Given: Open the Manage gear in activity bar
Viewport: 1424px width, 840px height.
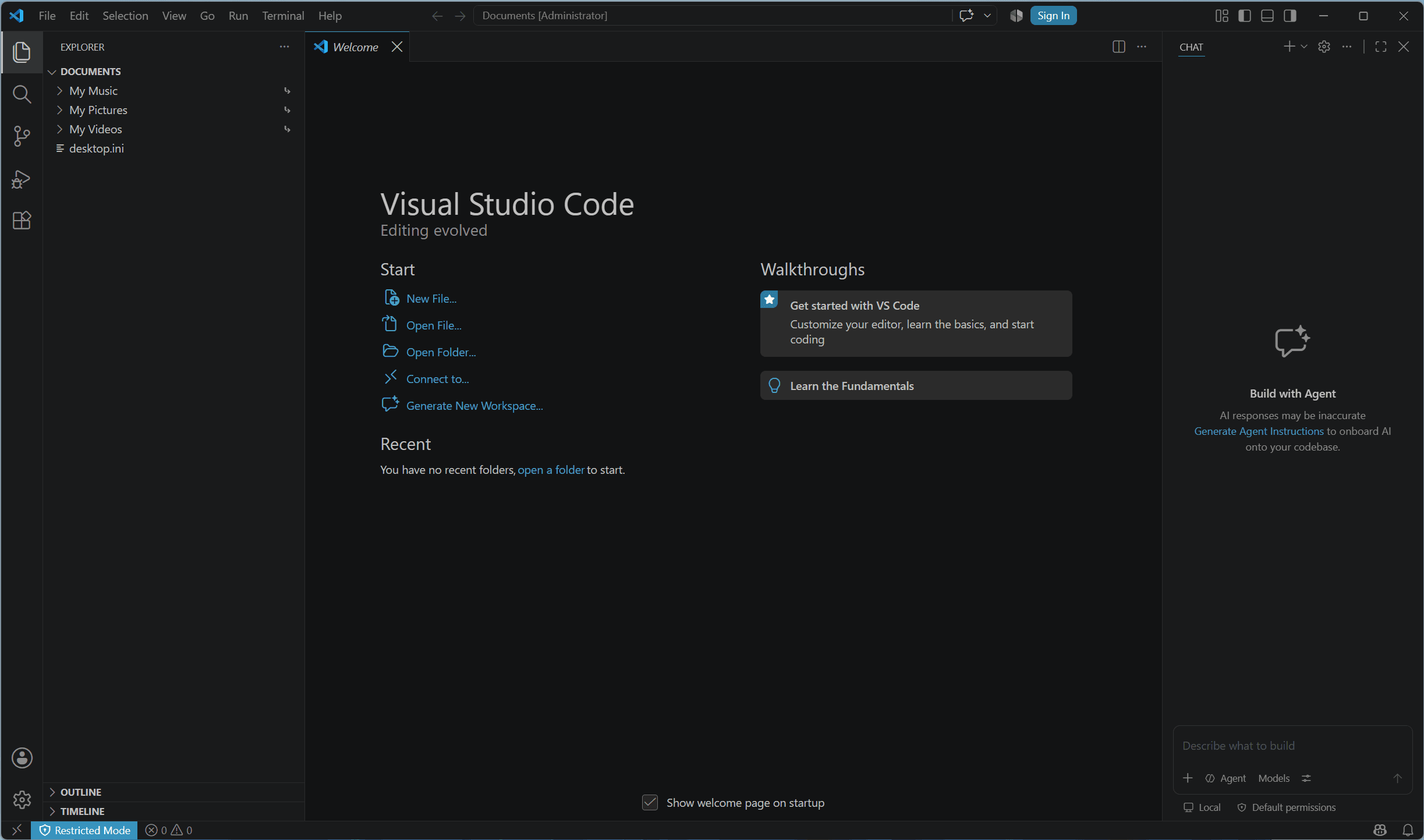Looking at the screenshot, I should pos(22,800).
